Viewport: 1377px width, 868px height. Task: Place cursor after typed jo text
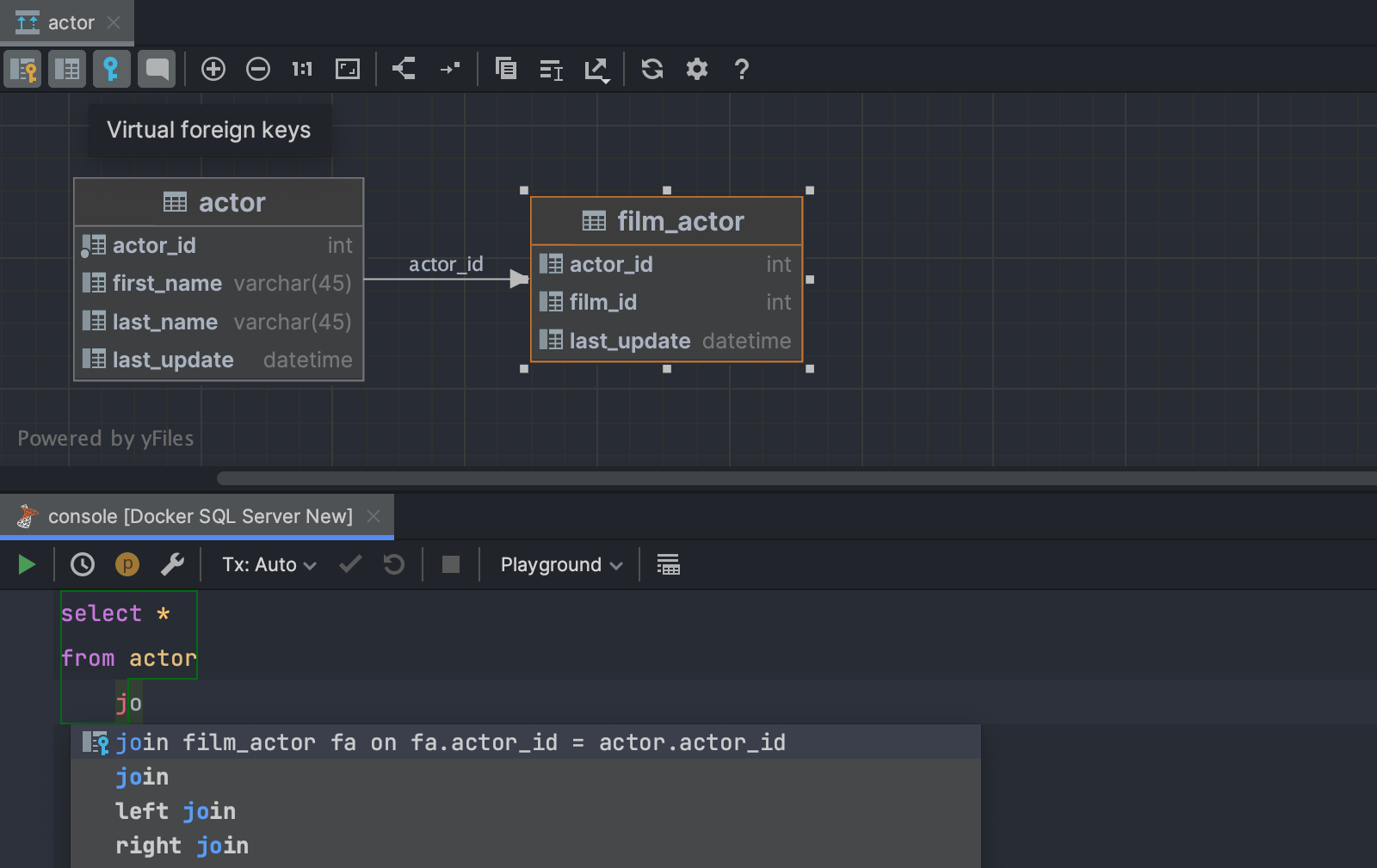tap(143, 703)
